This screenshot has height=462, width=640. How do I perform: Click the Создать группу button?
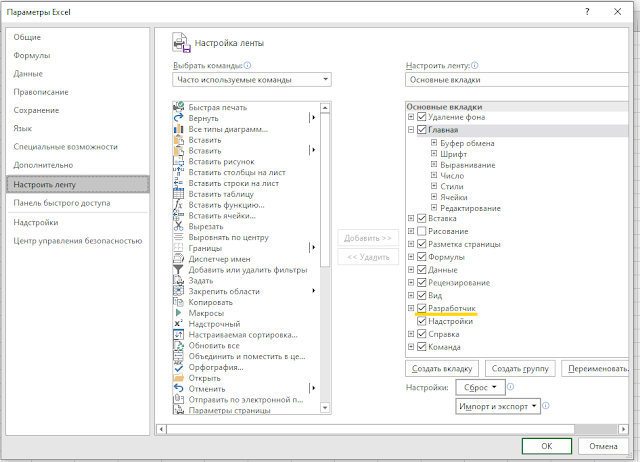520,369
